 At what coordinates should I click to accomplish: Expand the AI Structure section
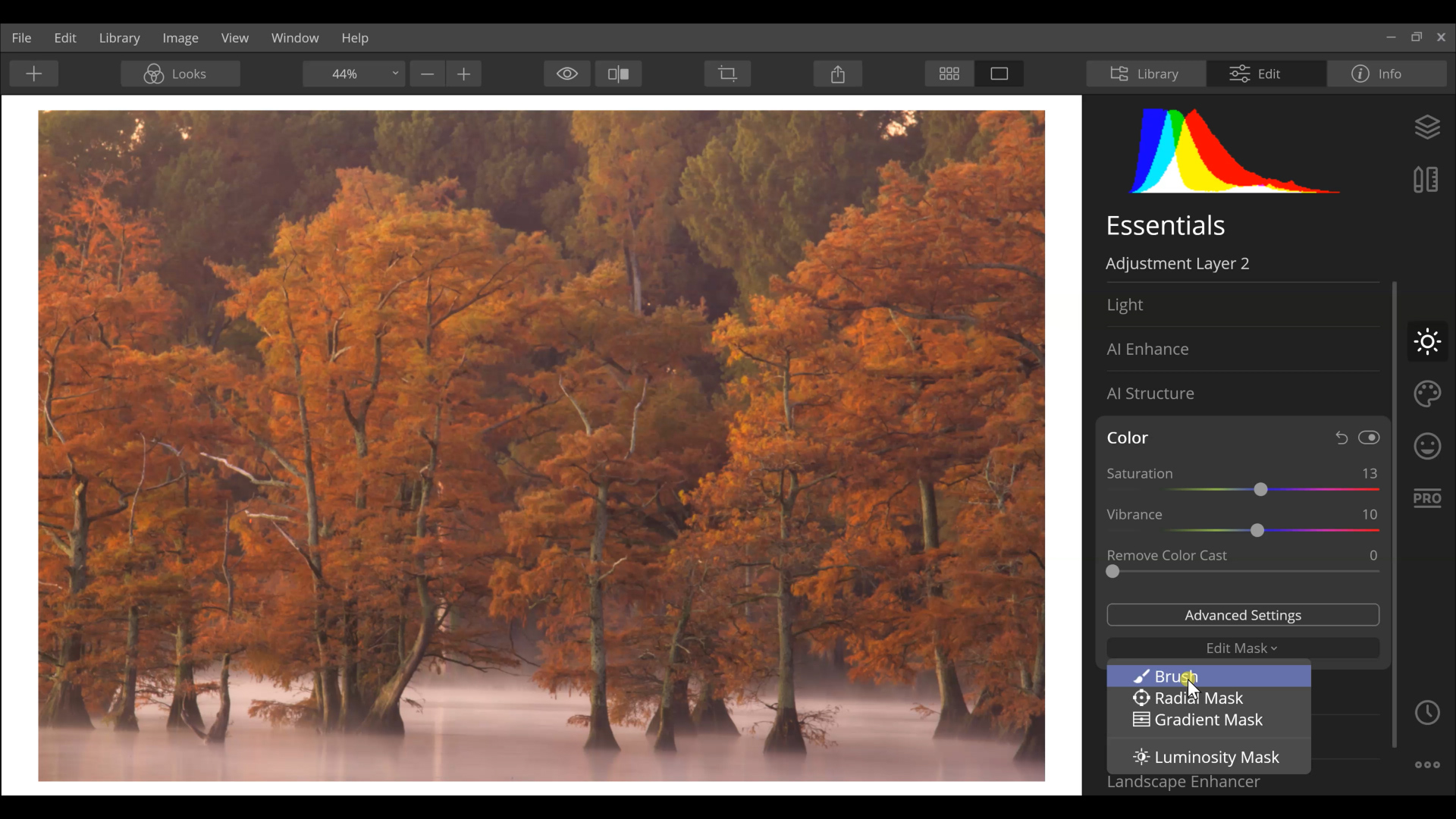(1242, 394)
